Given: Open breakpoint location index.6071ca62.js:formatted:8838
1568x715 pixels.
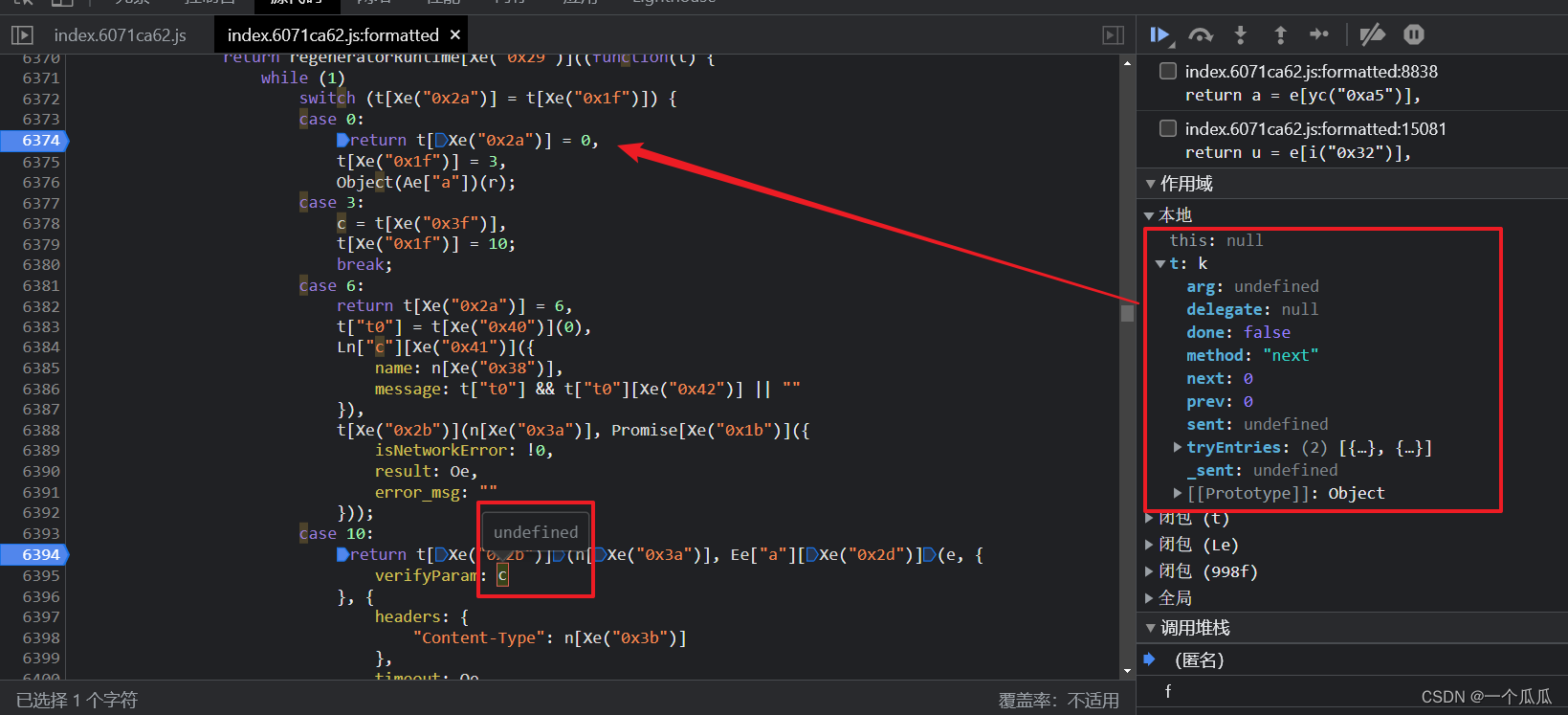Looking at the screenshot, I should tap(1311, 71).
